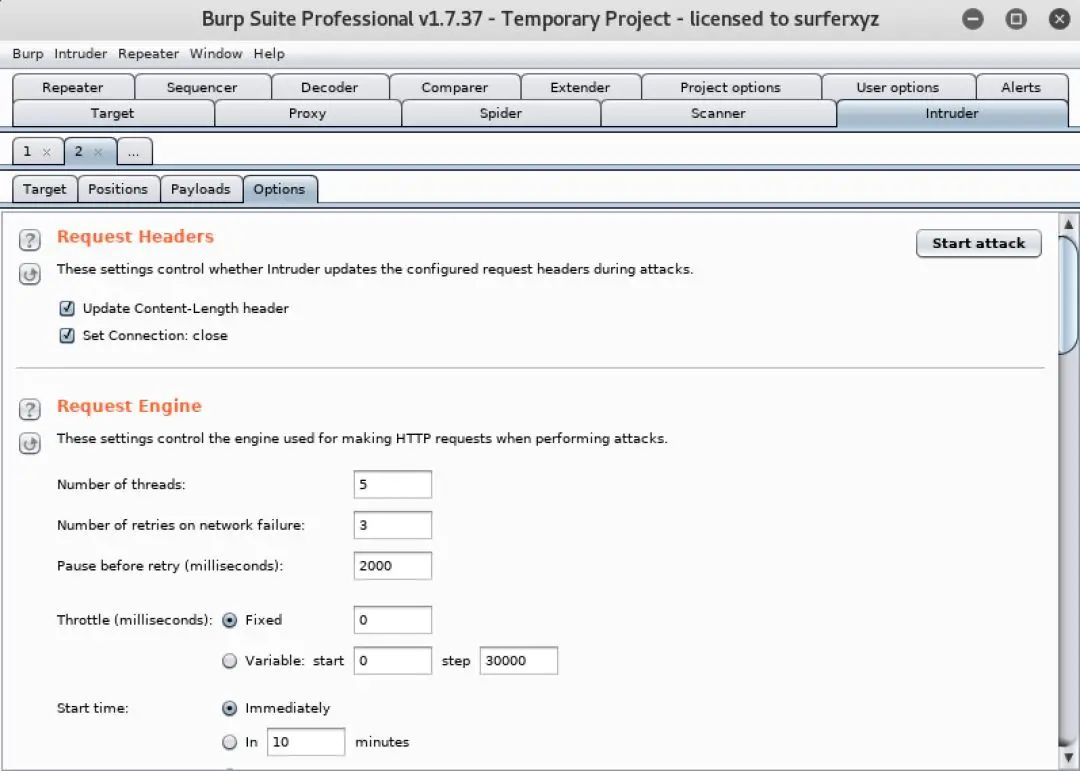Toggle Update Content-Length header checkbox

point(67,308)
